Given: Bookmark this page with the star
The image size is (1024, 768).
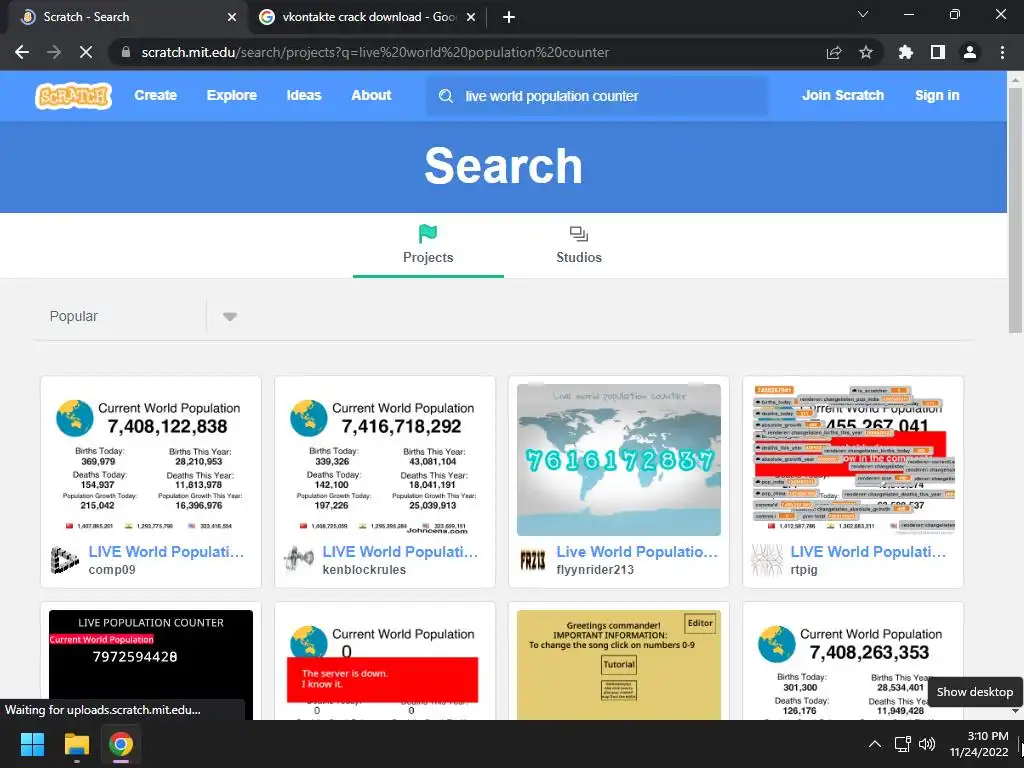Looking at the screenshot, I should coord(865,52).
